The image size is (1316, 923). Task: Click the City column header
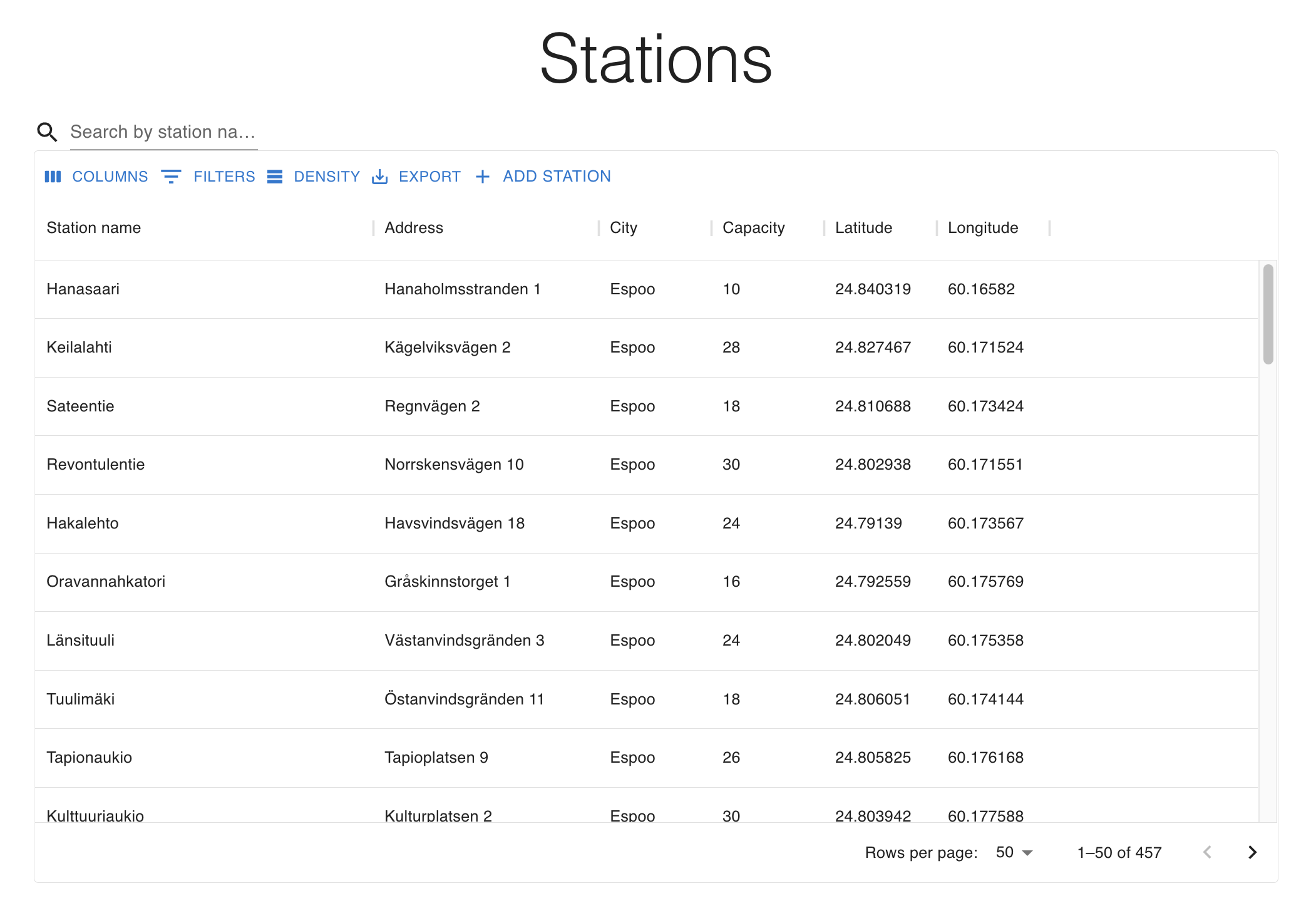(x=624, y=228)
